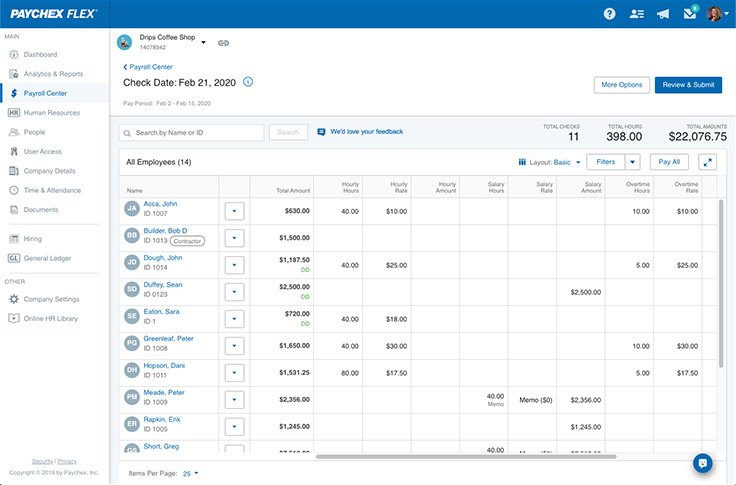
Task: Click the SD avatar for Sean Duffey
Action: [x=132, y=289]
